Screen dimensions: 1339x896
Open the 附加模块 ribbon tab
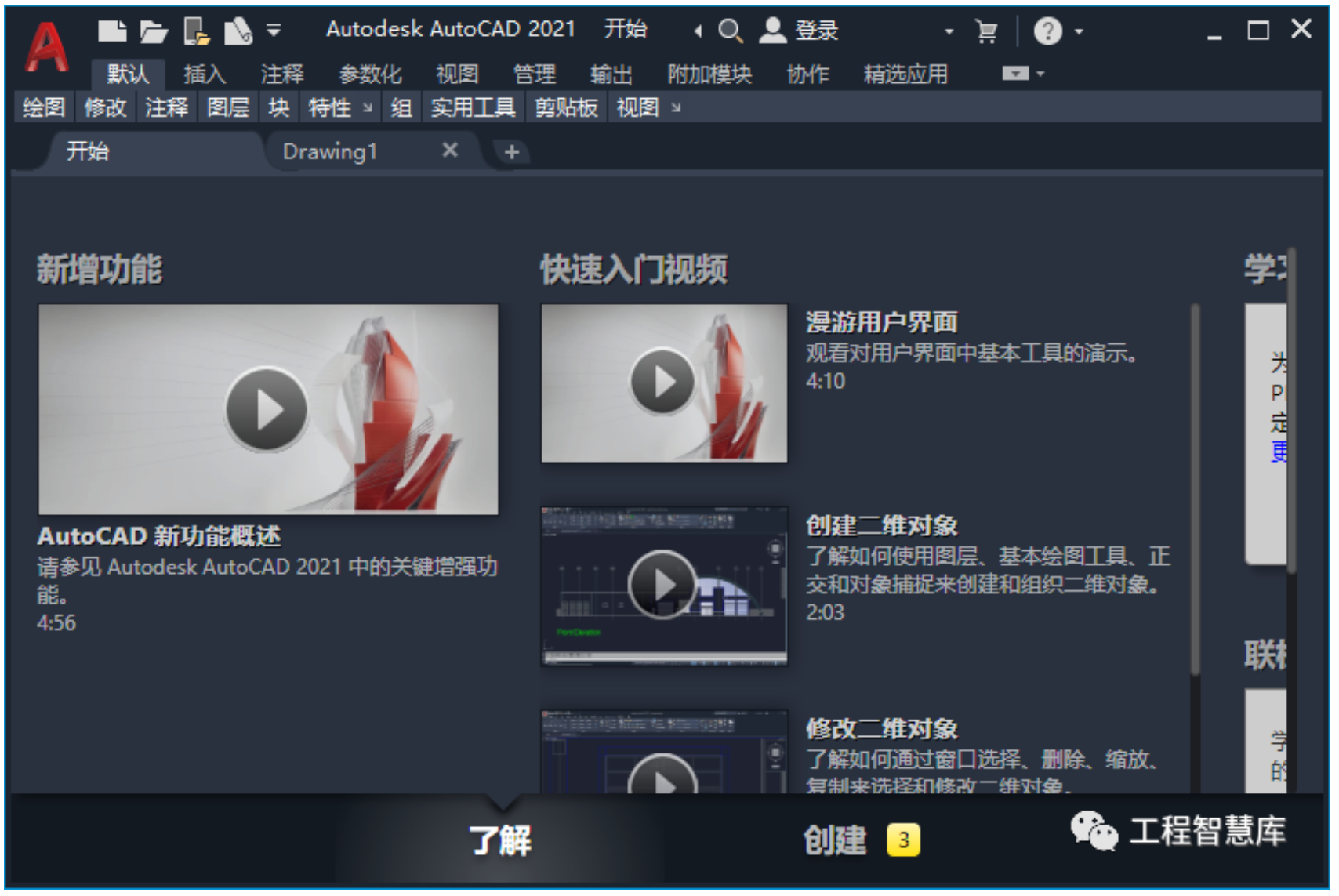(x=709, y=74)
